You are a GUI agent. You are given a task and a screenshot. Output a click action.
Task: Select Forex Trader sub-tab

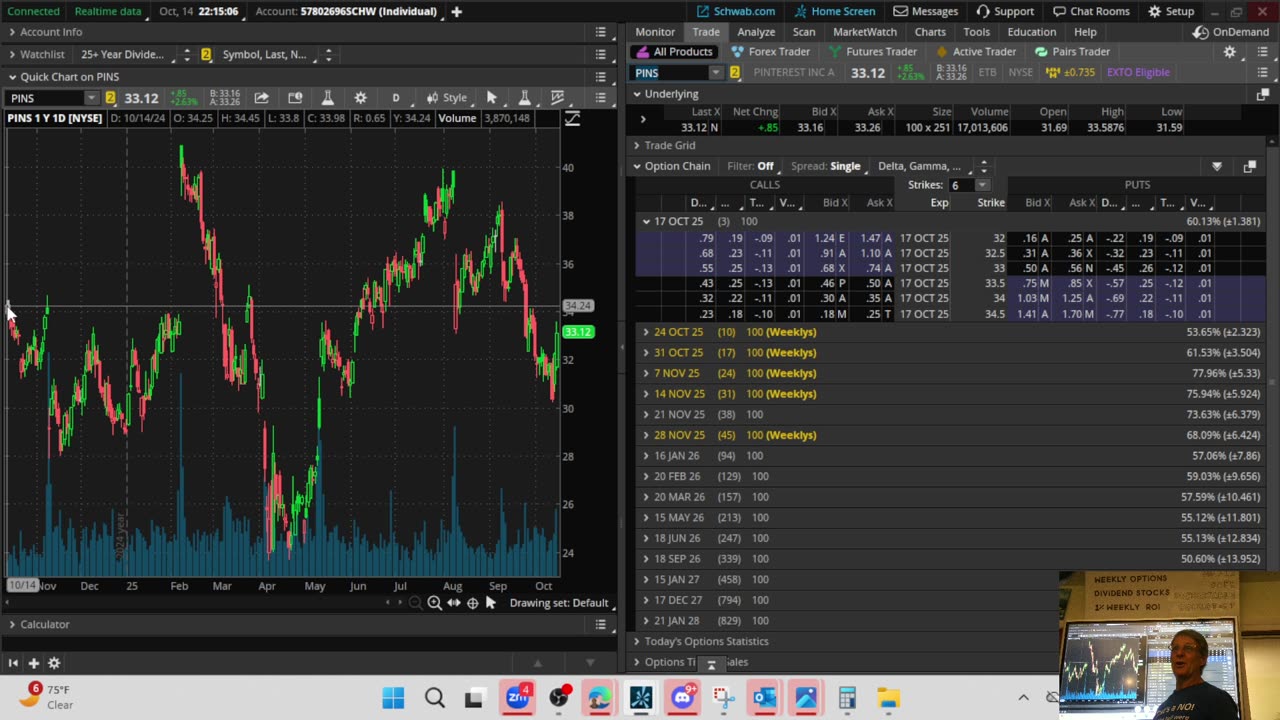click(x=770, y=52)
